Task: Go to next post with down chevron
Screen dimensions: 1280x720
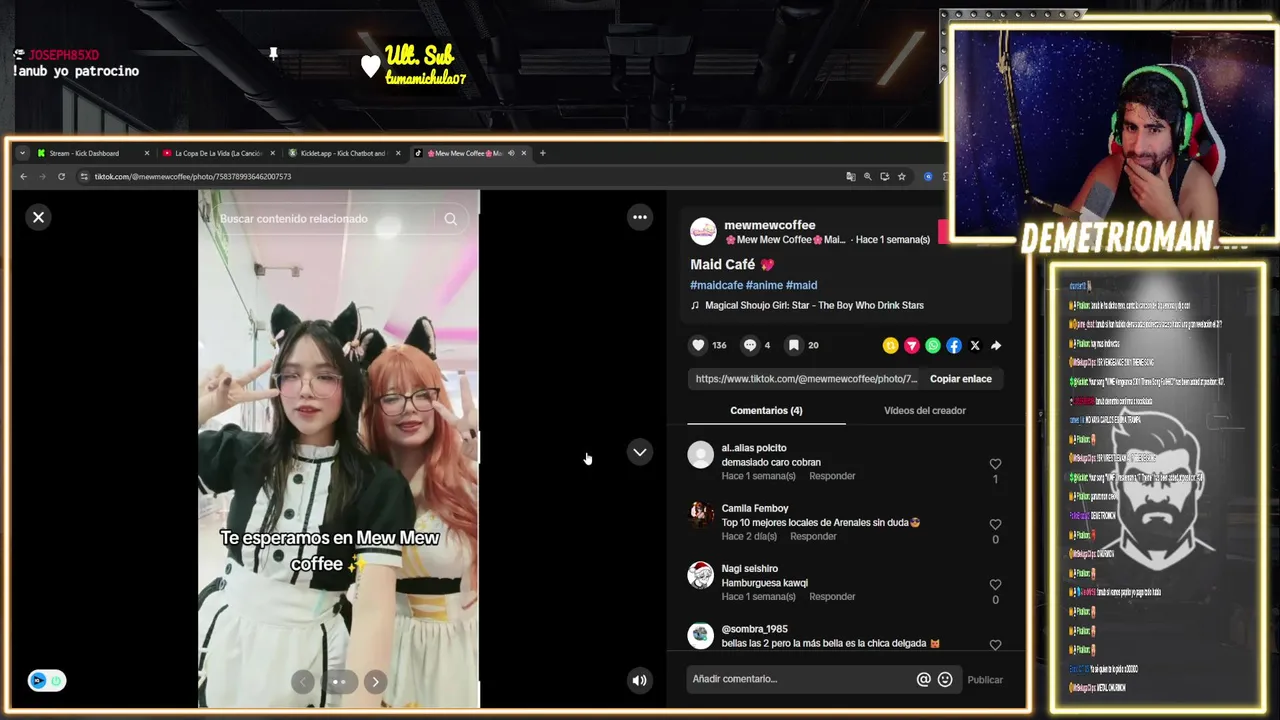Action: (640, 452)
